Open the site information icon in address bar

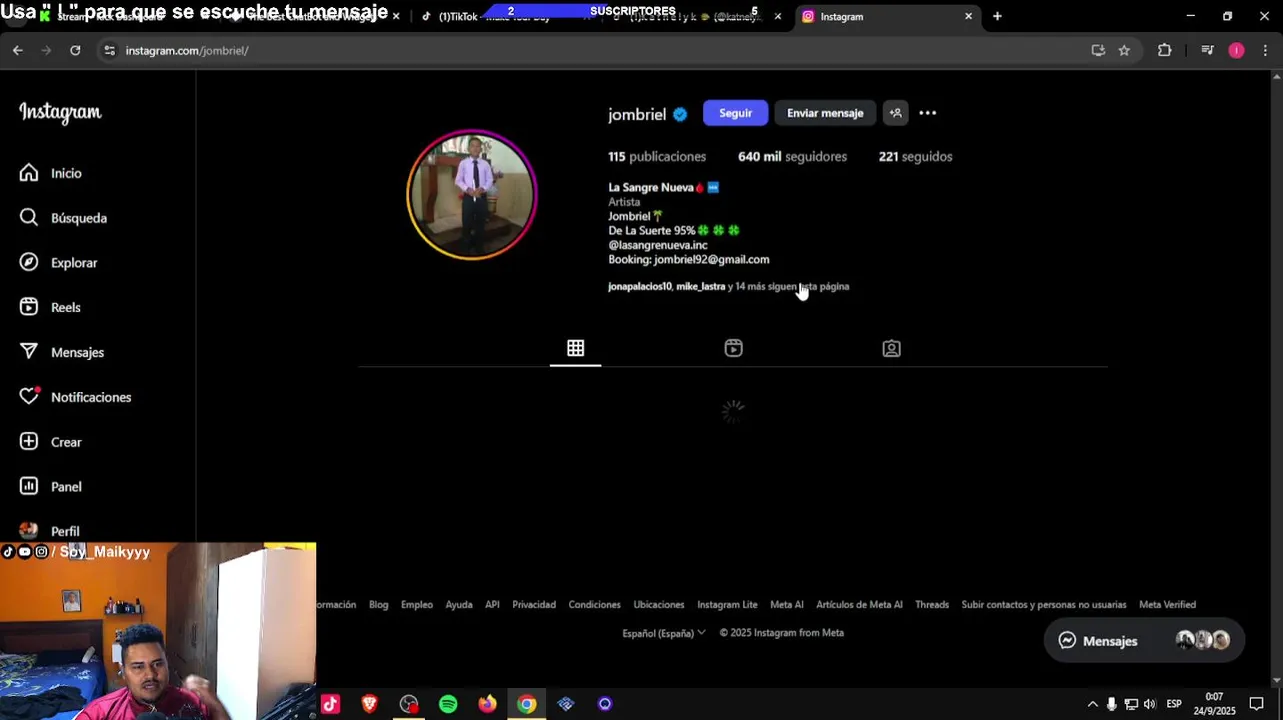(x=110, y=50)
